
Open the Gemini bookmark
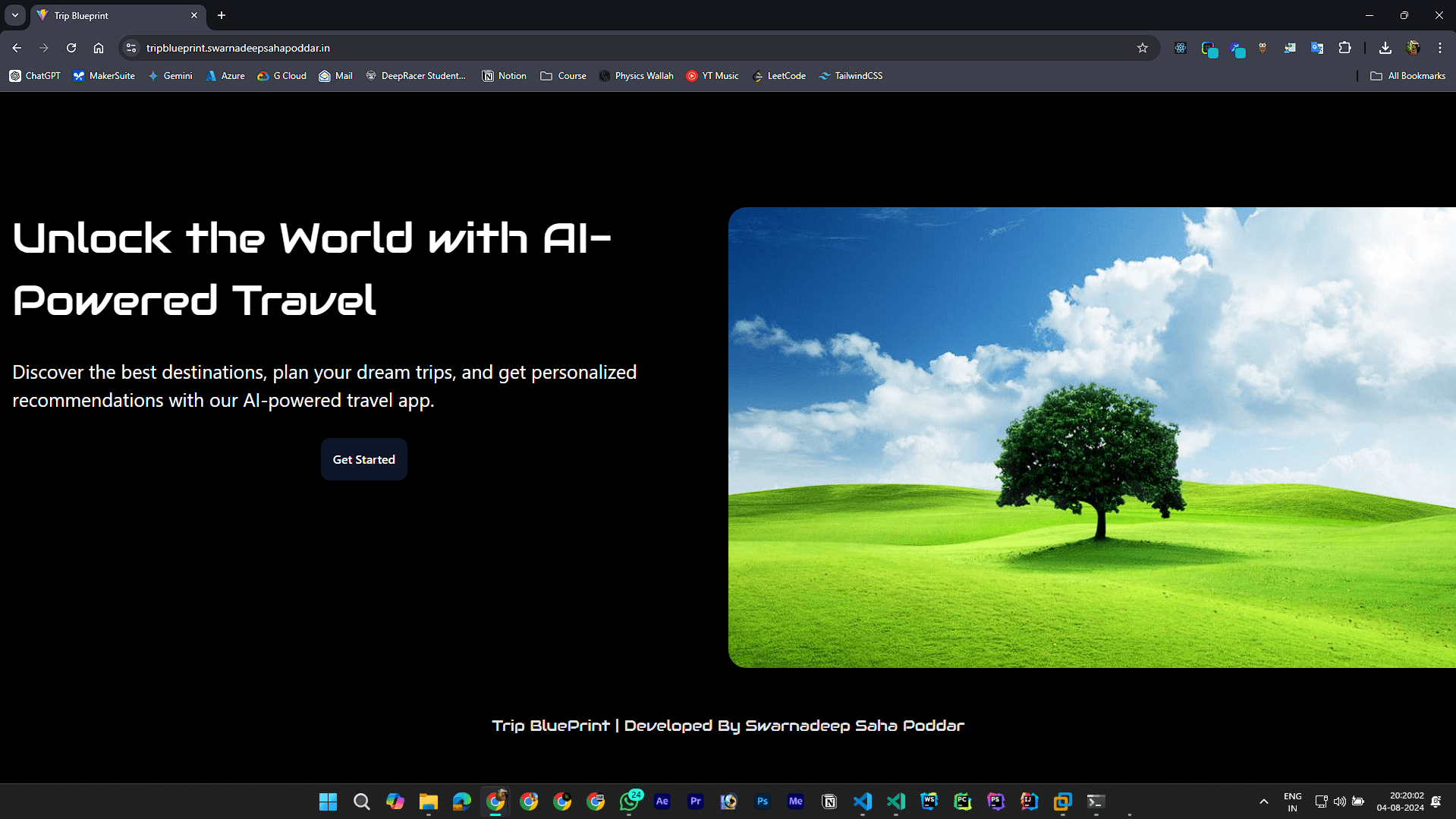171,76
